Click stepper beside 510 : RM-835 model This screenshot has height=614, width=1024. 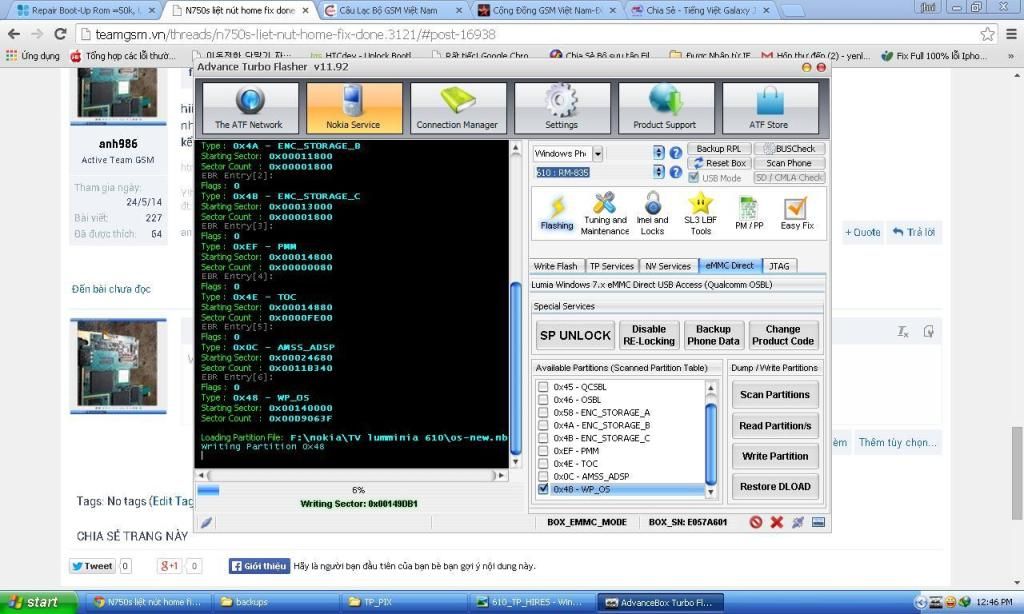(658, 172)
